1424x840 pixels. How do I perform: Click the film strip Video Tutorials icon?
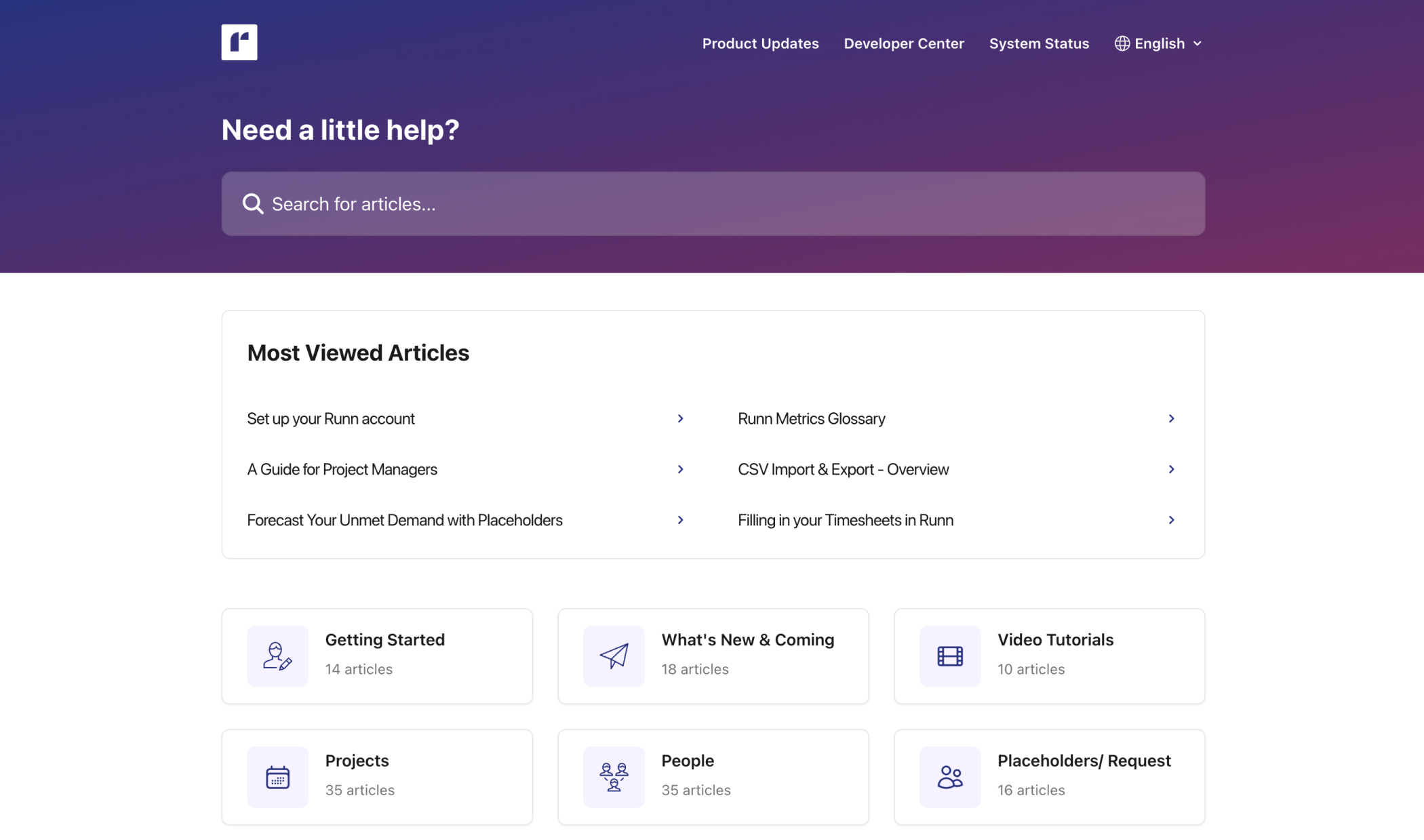(x=950, y=656)
